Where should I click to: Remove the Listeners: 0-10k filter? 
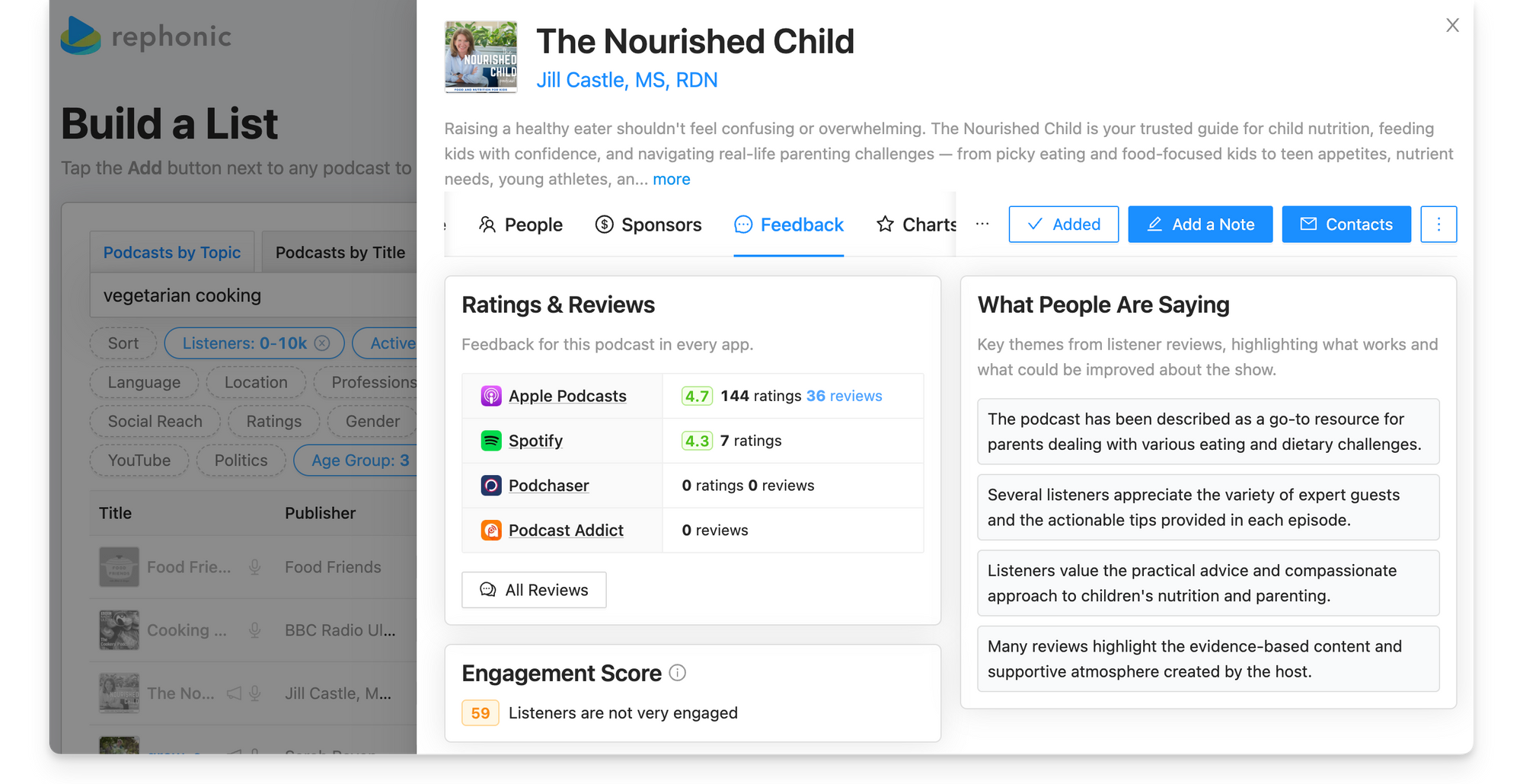321,343
